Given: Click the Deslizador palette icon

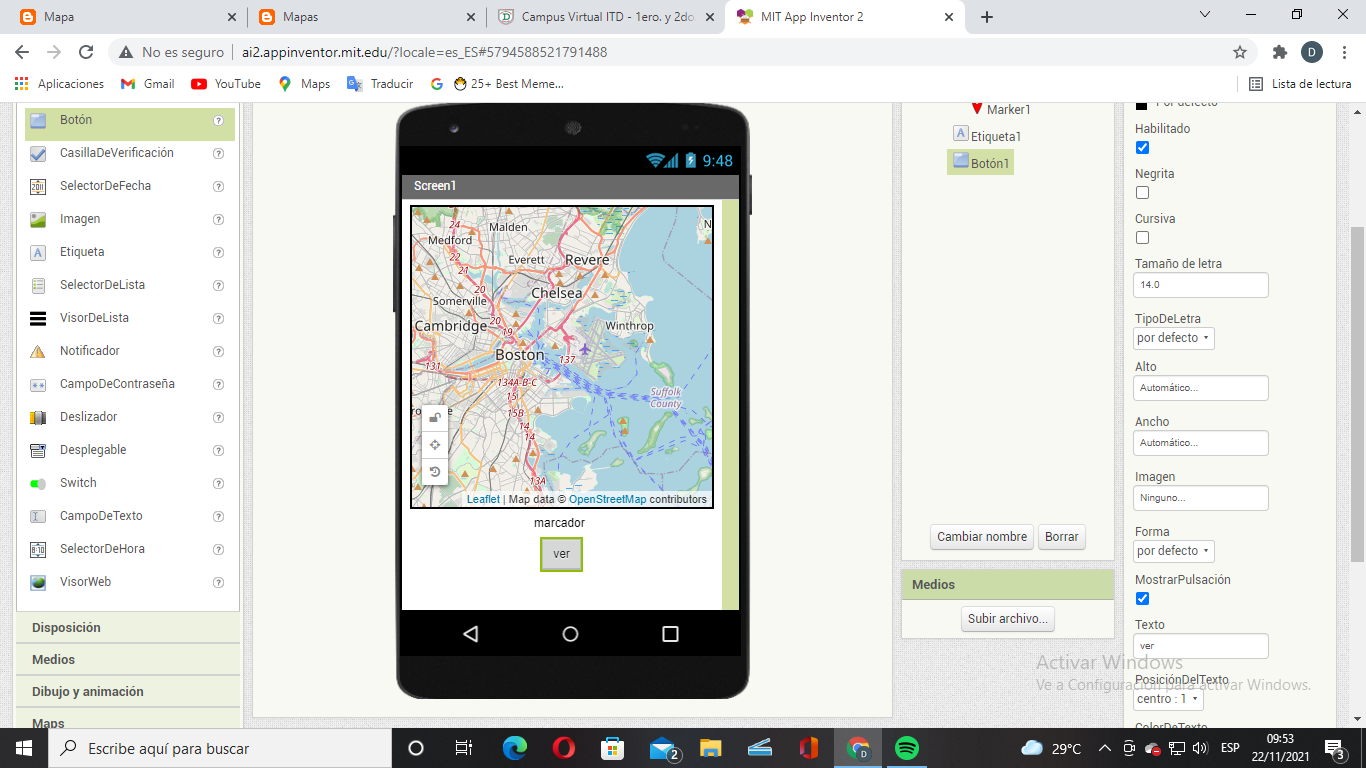Looking at the screenshot, I should point(38,417).
